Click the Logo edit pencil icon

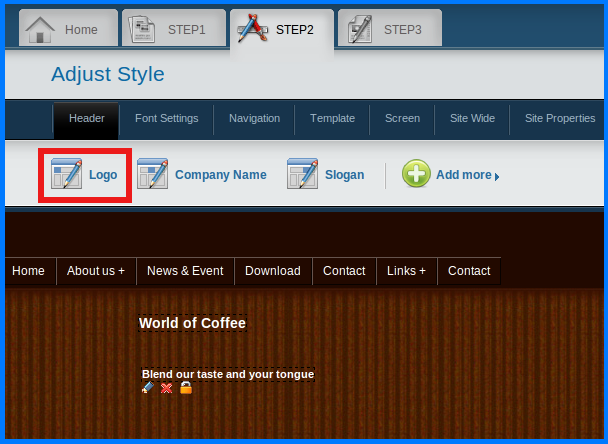66,173
